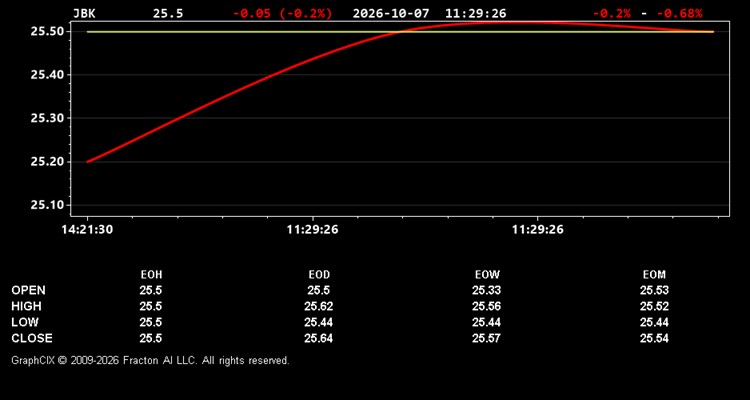Image resolution: width=750 pixels, height=400 pixels.
Task: Select the EOD column header
Action: coord(319,275)
